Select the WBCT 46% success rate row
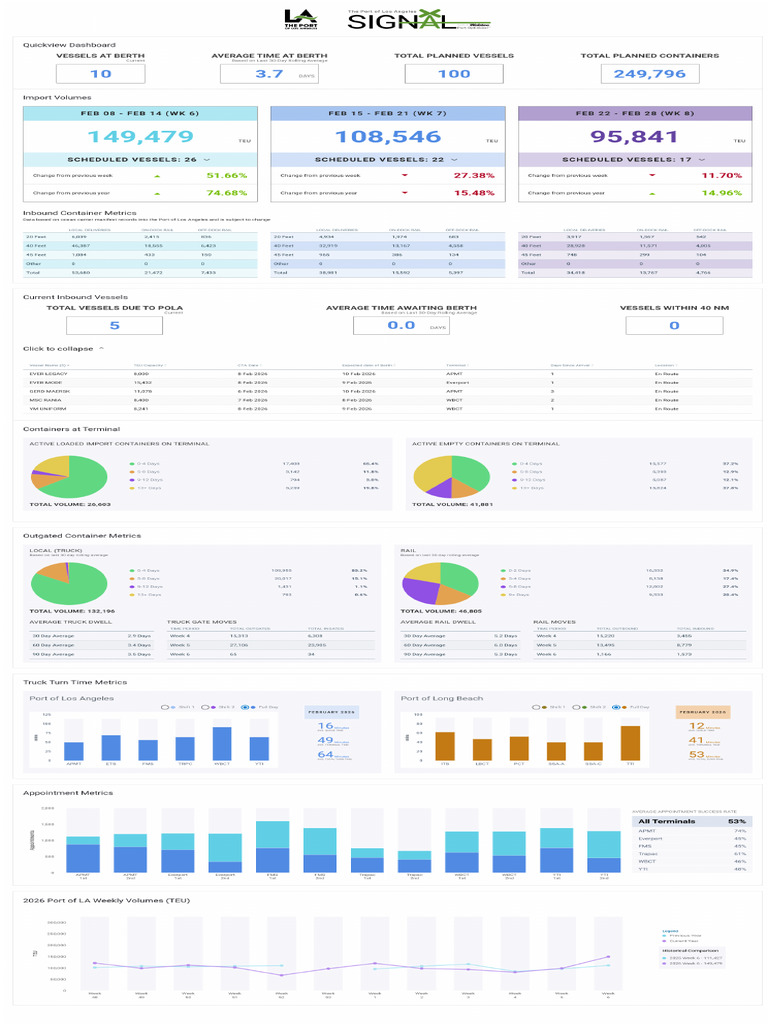Viewport: 768px width, 1024px height. pyautogui.click(x=692, y=861)
